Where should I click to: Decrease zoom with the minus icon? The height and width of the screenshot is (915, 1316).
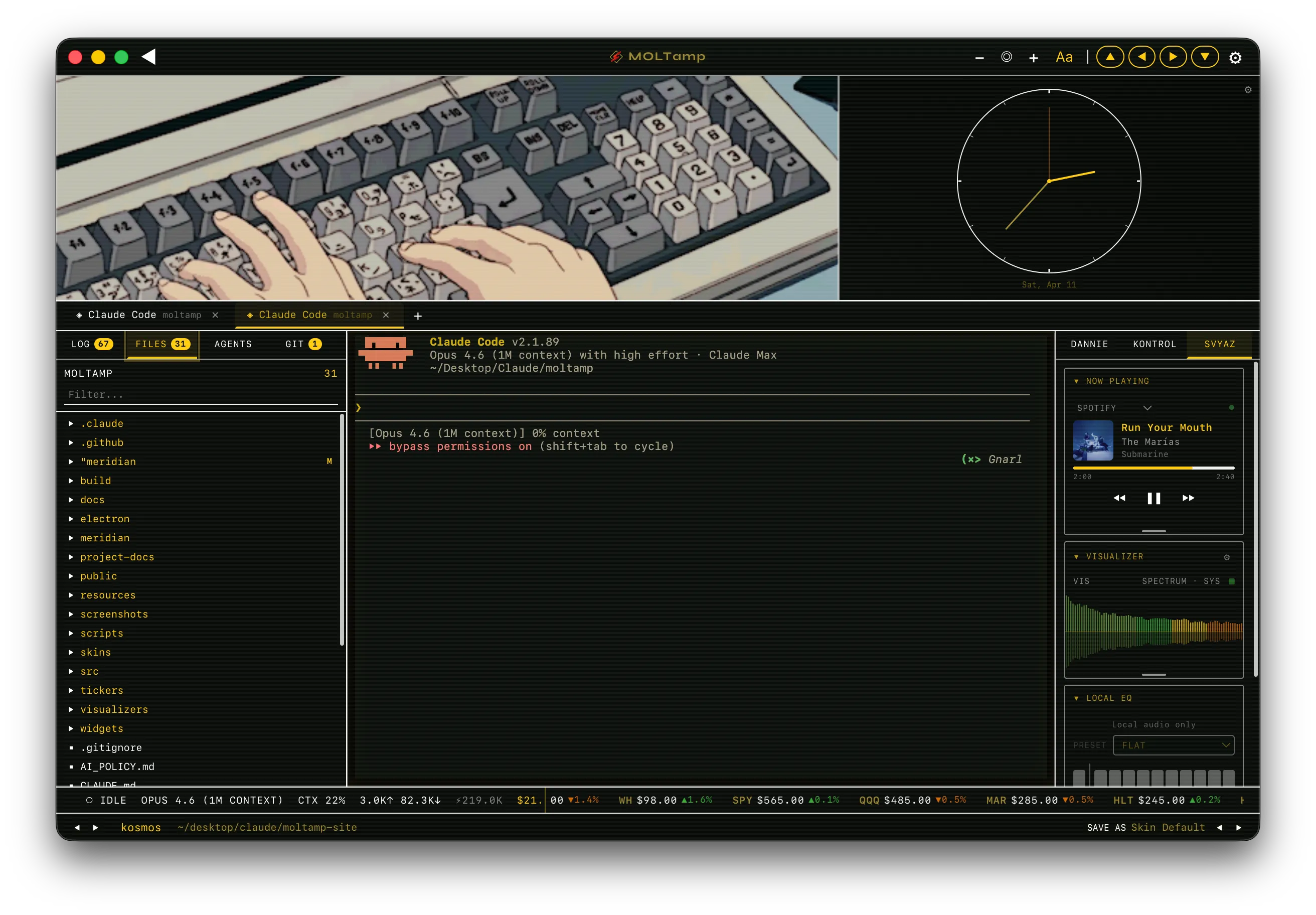tap(979, 57)
